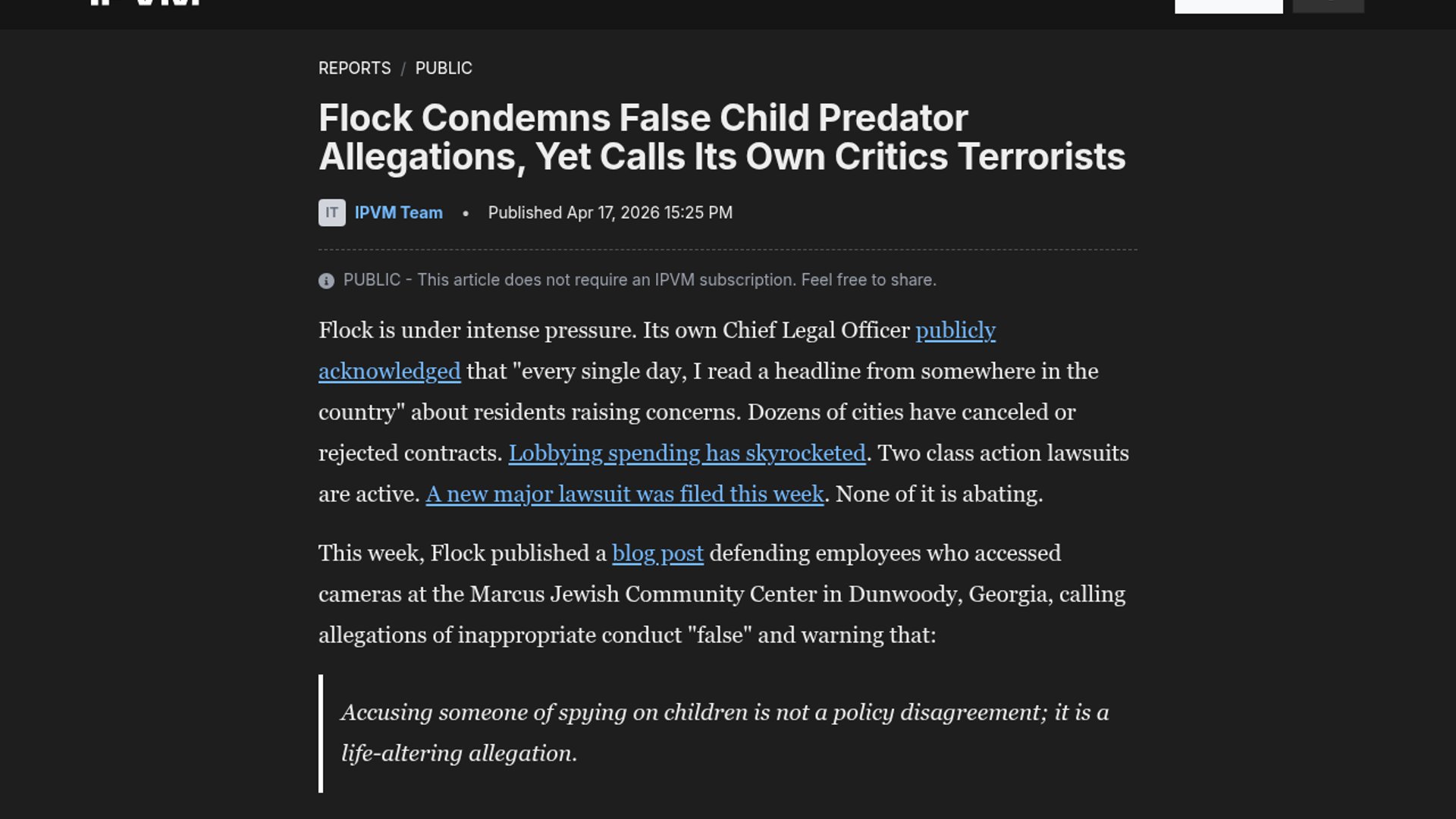
Task: Click the article headline about Flock
Action: (720, 137)
